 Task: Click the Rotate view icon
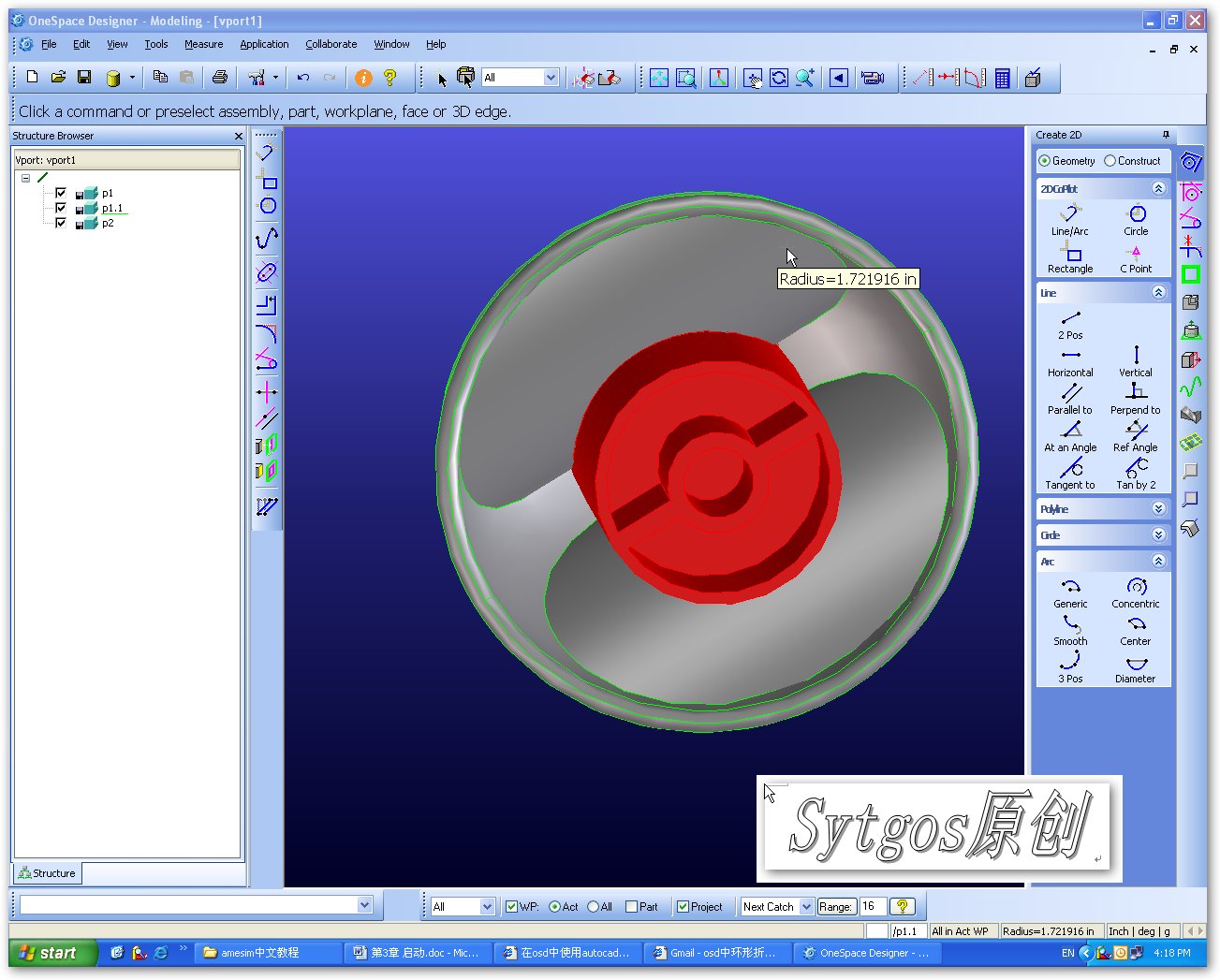pyautogui.click(x=779, y=78)
